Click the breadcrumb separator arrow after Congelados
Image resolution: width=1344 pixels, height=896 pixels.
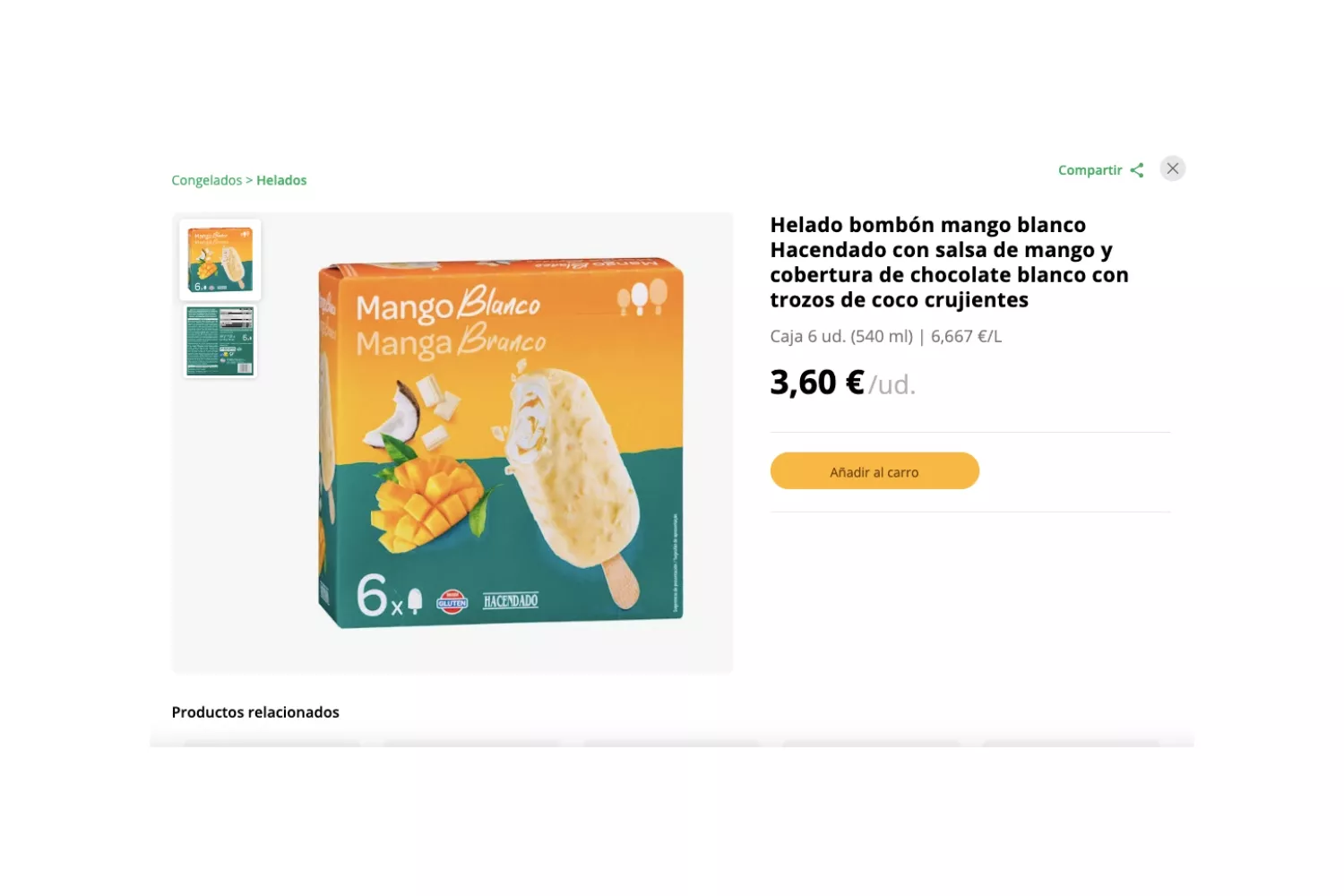pos(249,180)
